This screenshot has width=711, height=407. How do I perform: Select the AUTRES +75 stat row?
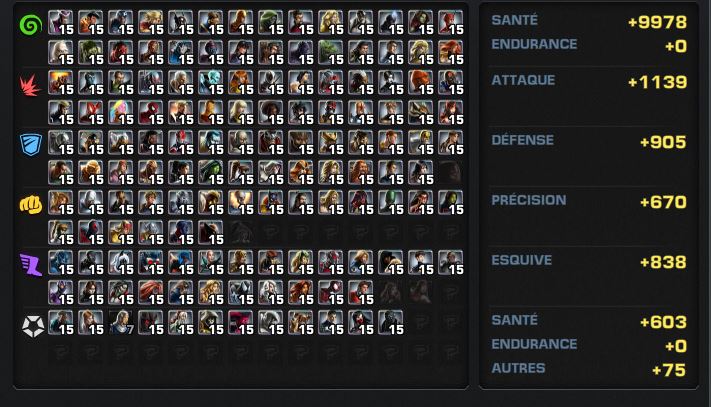589,369
